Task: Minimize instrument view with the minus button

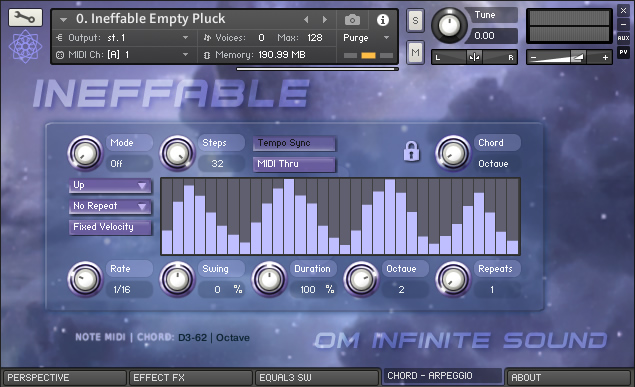Action: (x=623, y=25)
